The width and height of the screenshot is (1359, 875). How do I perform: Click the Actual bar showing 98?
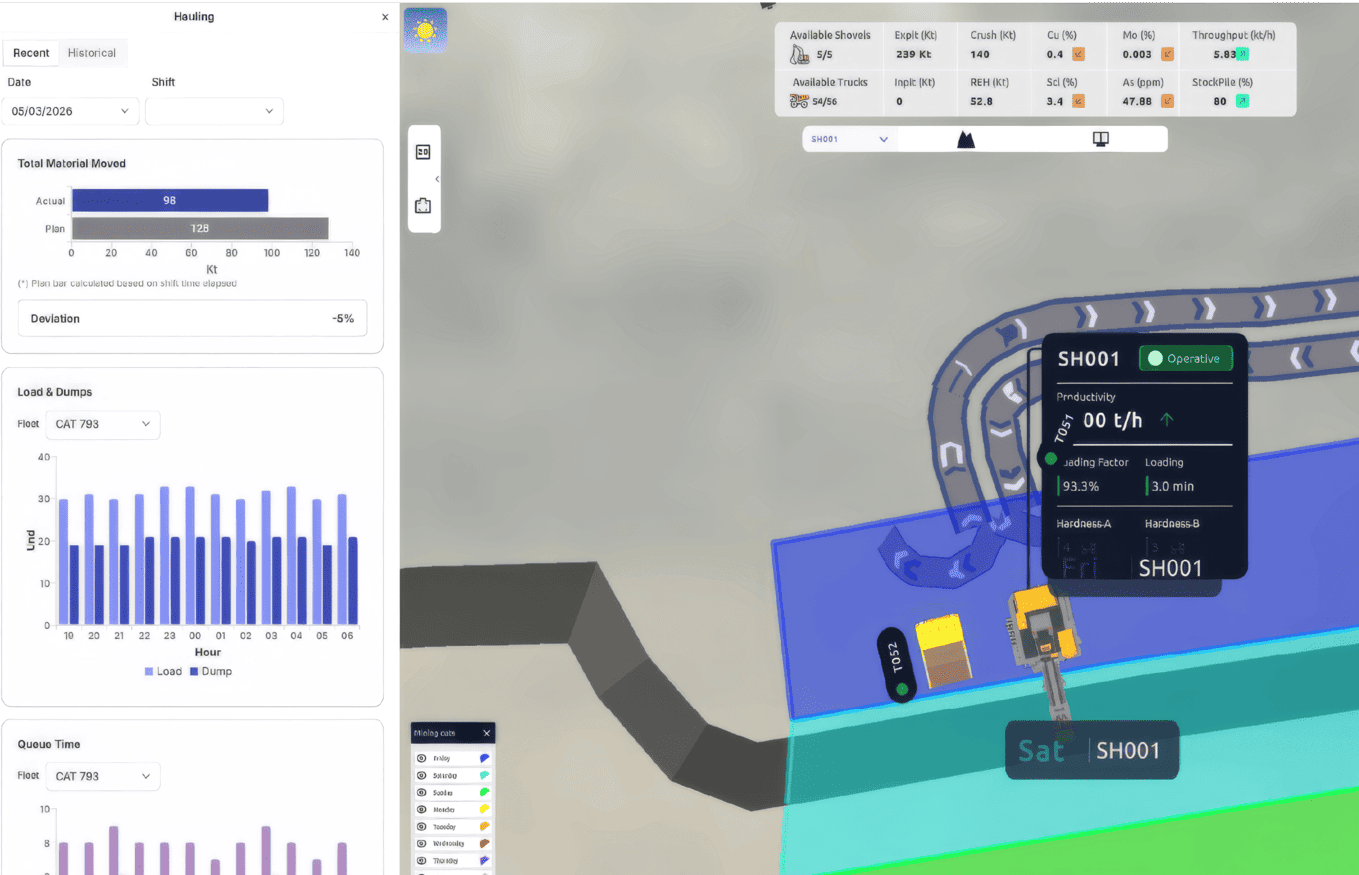[170, 201]
